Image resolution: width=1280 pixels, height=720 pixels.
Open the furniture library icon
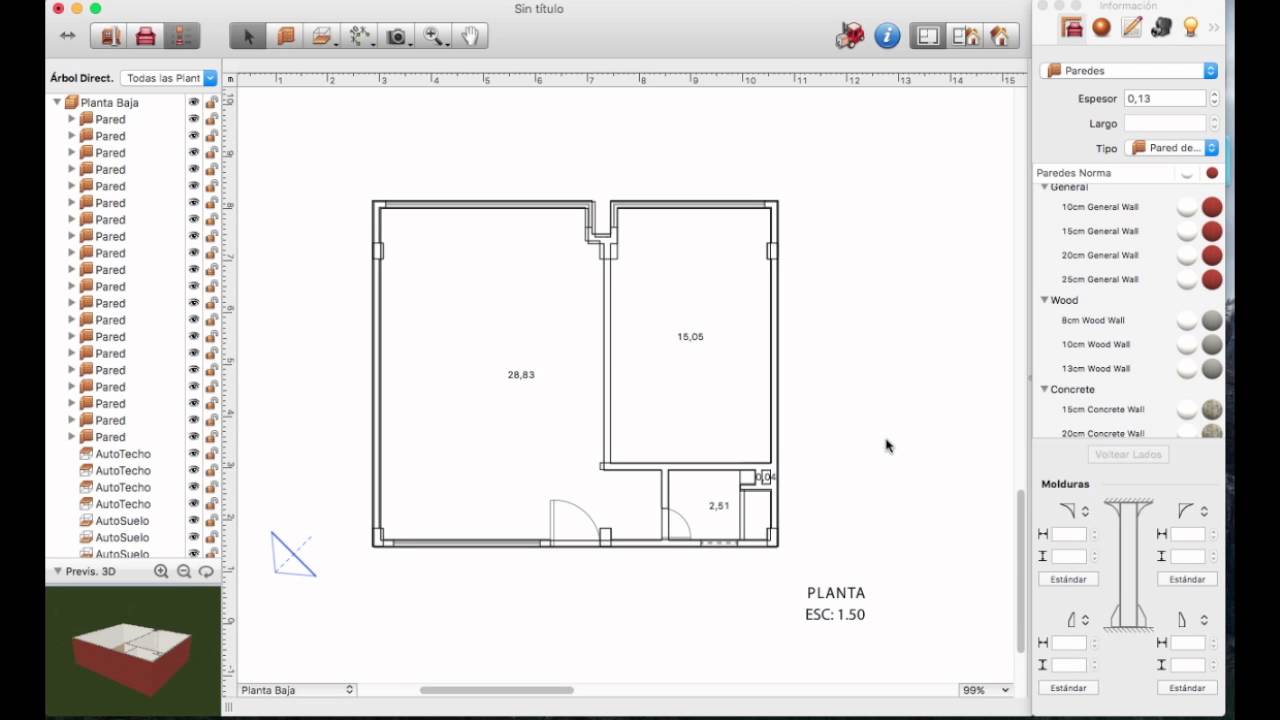[146, 36]
